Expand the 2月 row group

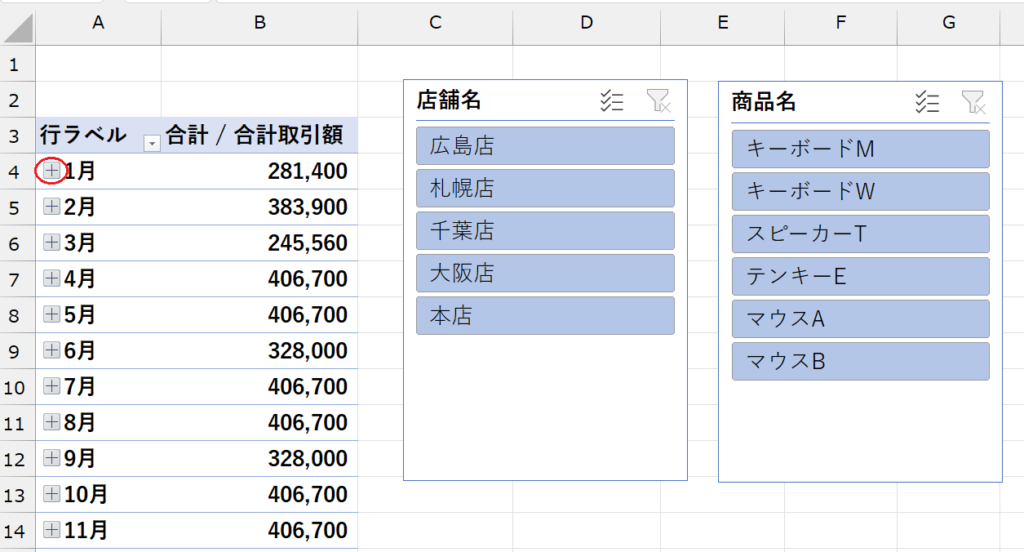tap(52, 207)
